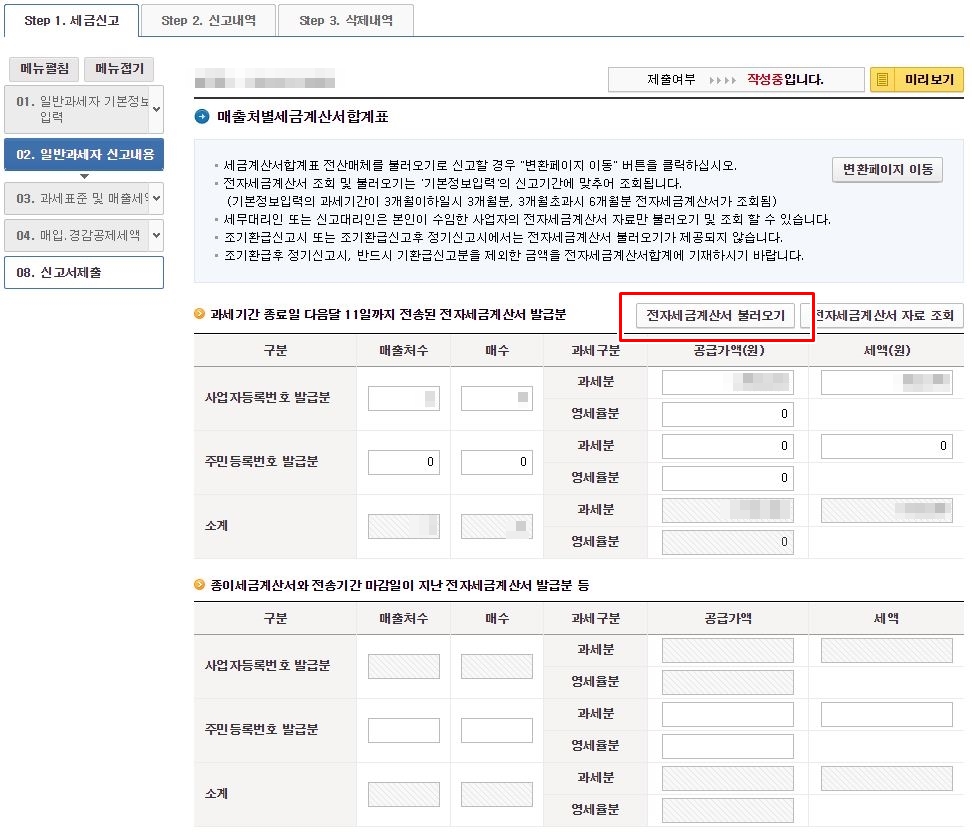The image size is (972, 840).
Task: Click the 공급가액(원) column header
Action: pos(728,350)
